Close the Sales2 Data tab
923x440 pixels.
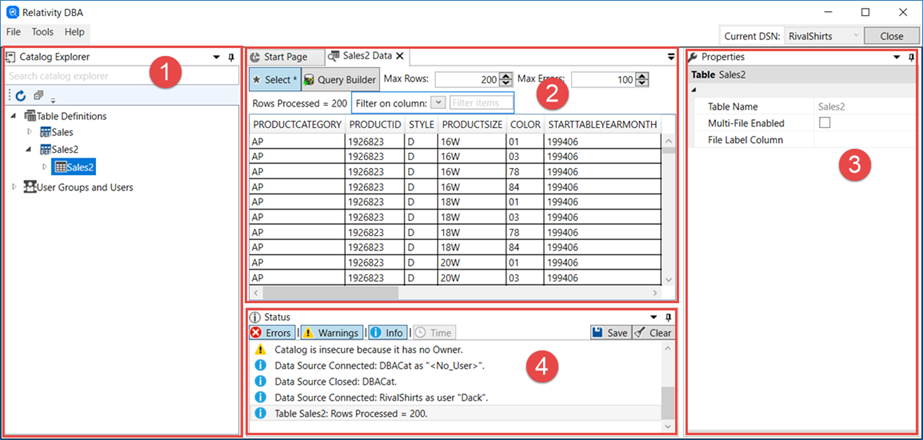(400, 57)
